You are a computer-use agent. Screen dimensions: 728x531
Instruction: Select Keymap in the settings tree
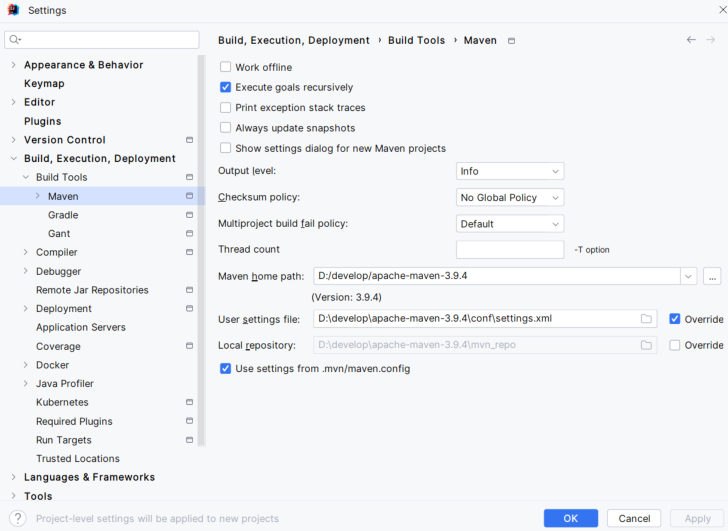[x=44, y=84]
